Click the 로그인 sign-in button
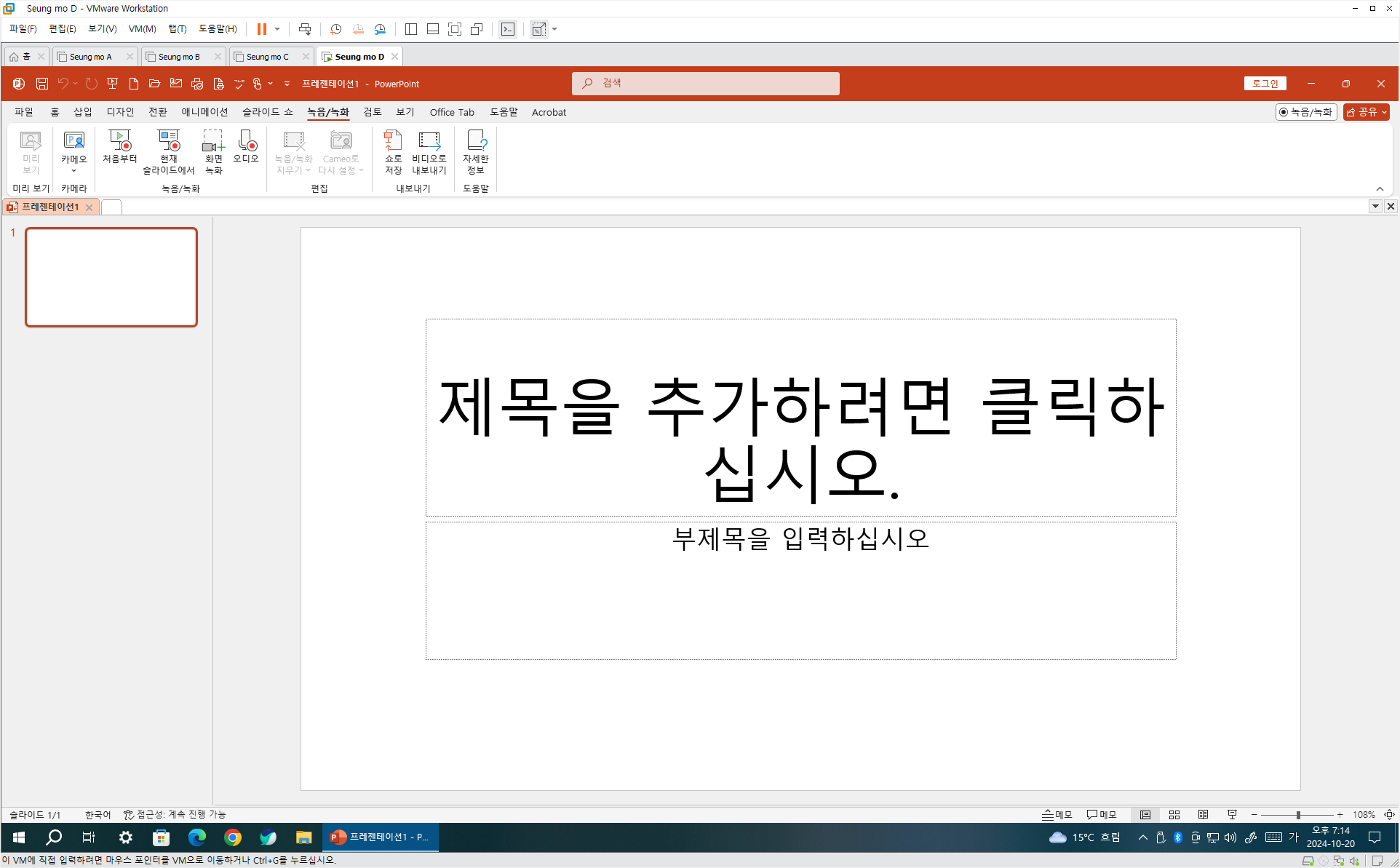The height and width of the screenshot is (868, 1400). (x=1265, y=84)
